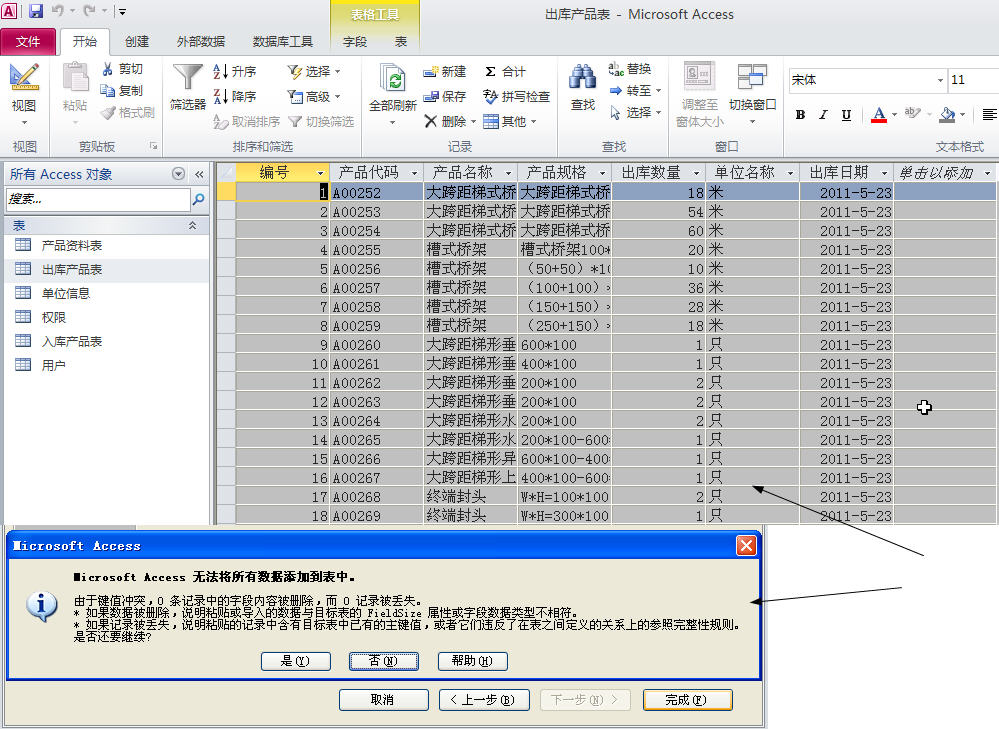
Task: Open 权限 table
Action: pyautogui.click(x=53, y=317)
